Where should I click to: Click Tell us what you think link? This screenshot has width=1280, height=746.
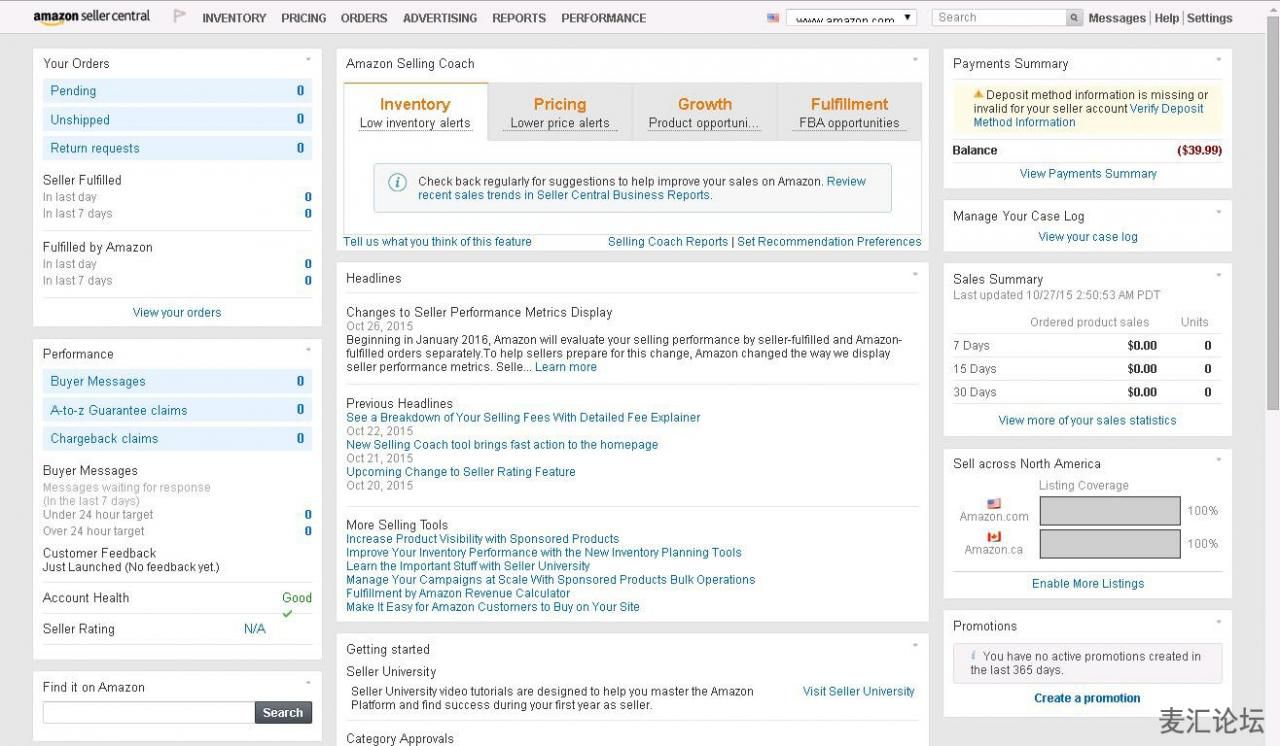pos(437,242)
